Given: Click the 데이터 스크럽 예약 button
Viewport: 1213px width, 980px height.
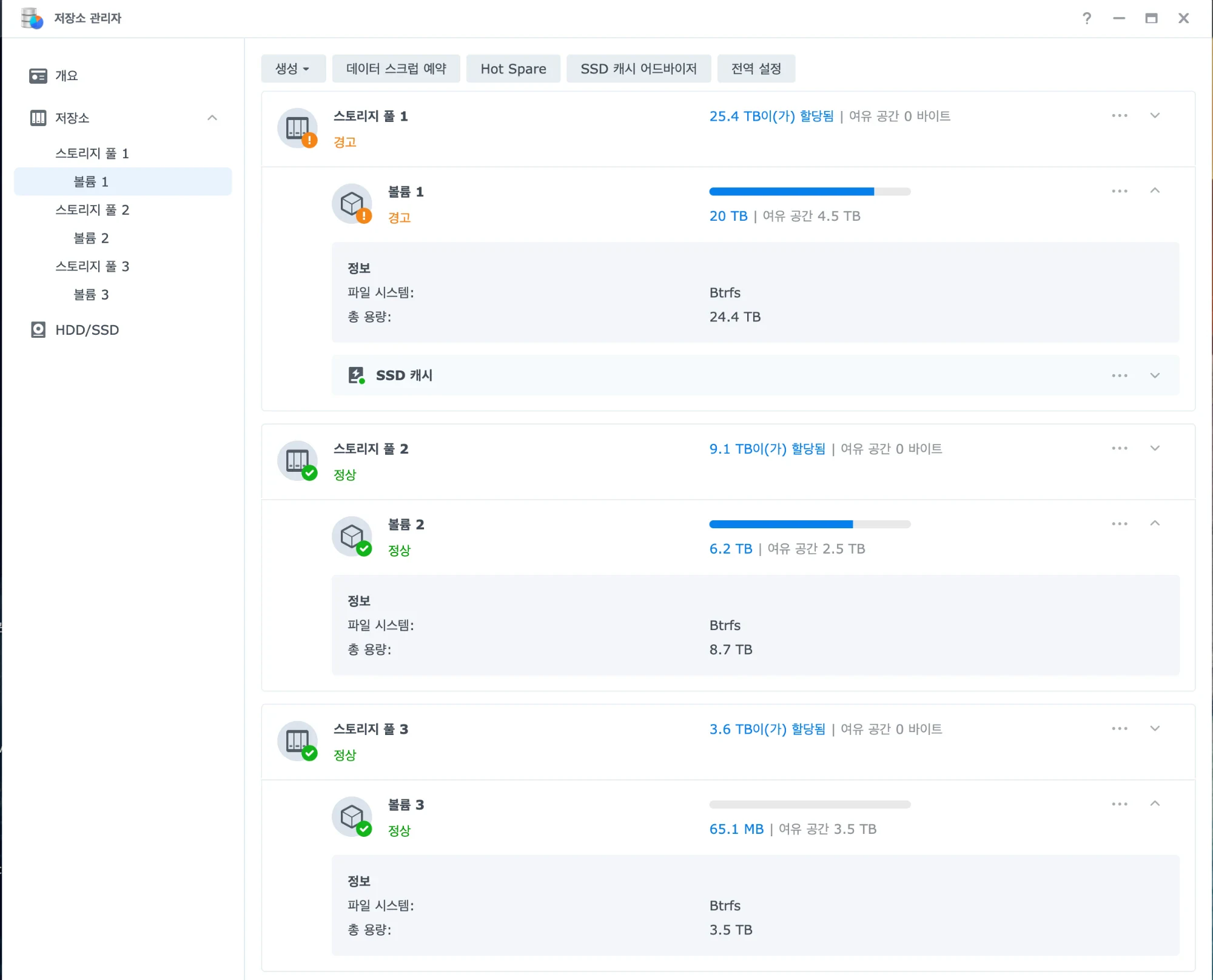Looking at the screenshot, I should (396, 69).
